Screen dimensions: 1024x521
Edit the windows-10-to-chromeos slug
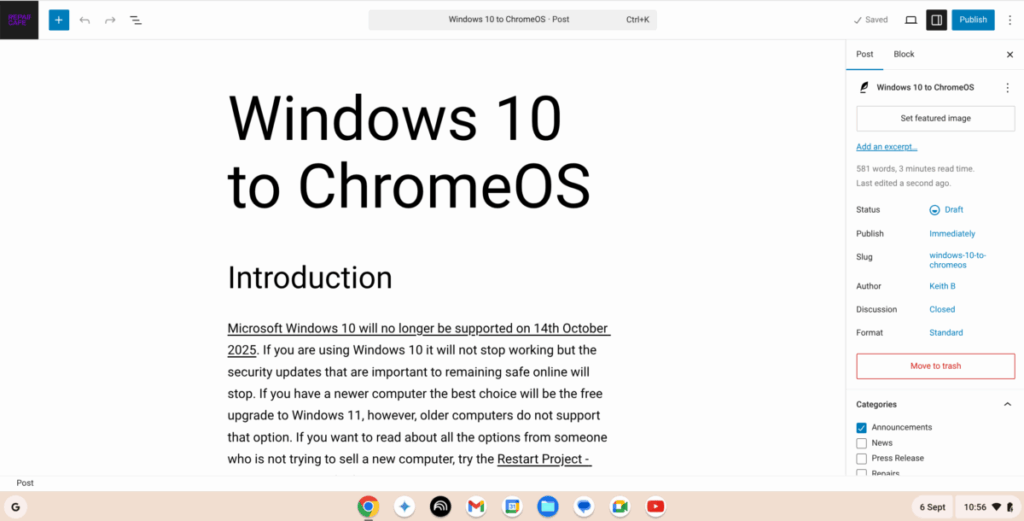tap(957, 260)
